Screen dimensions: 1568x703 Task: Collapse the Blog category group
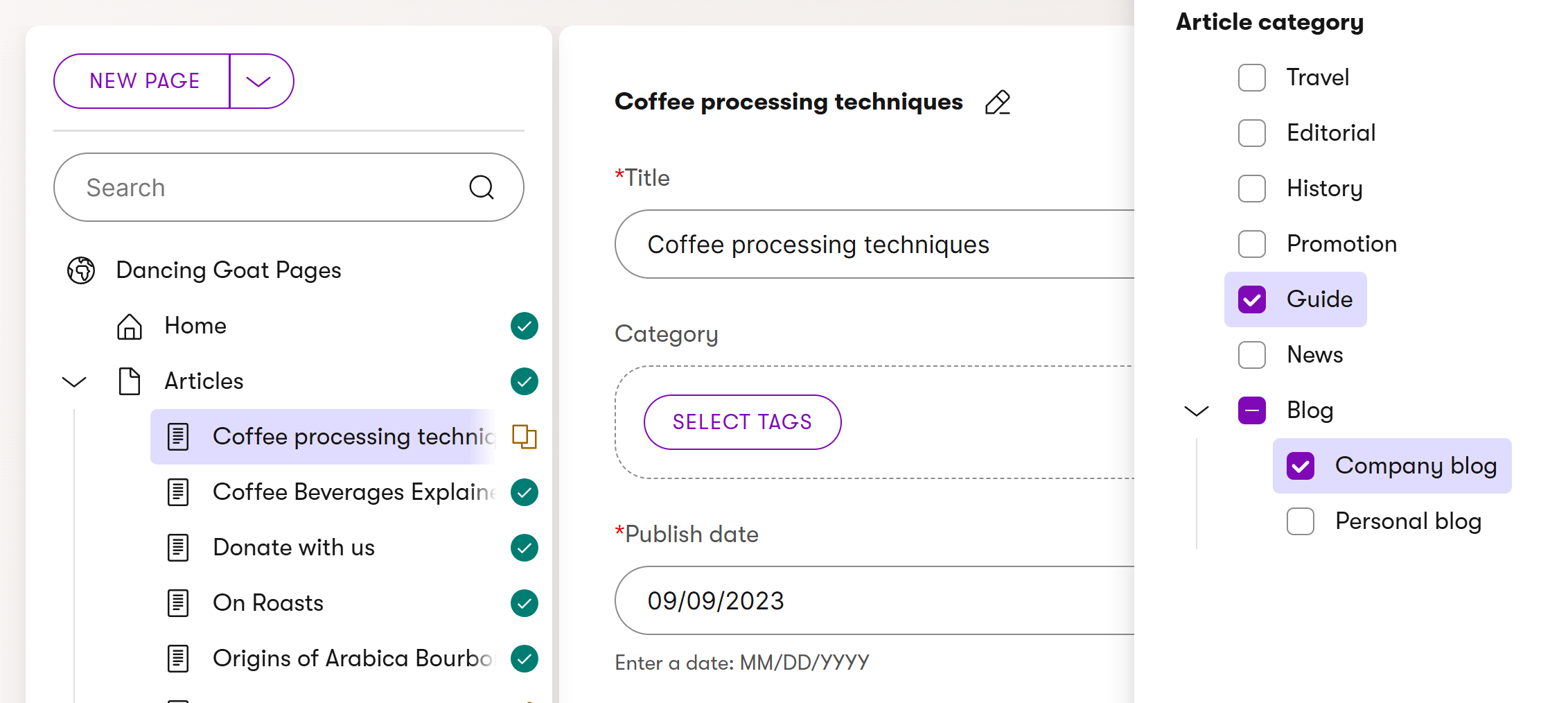(x=1197, y=410)
